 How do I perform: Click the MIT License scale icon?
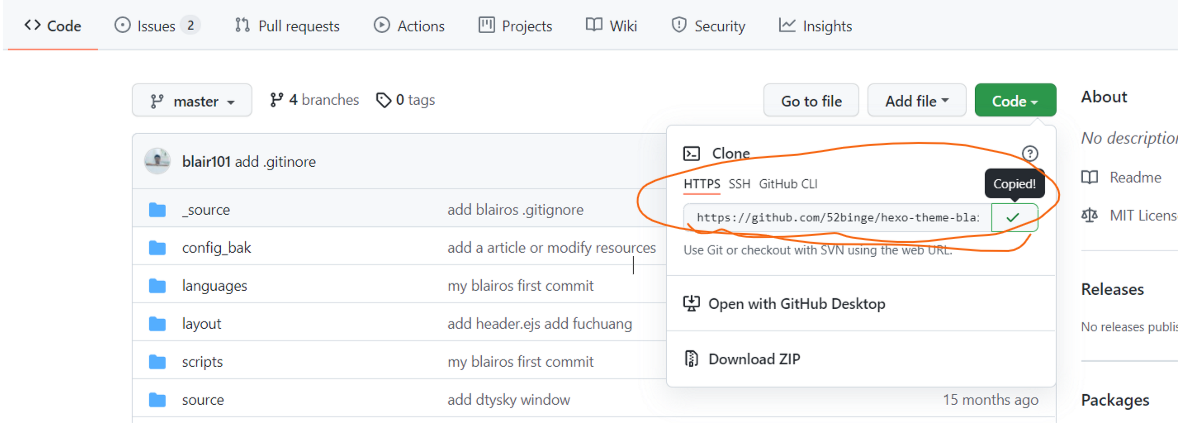[x=1090, y=215]
